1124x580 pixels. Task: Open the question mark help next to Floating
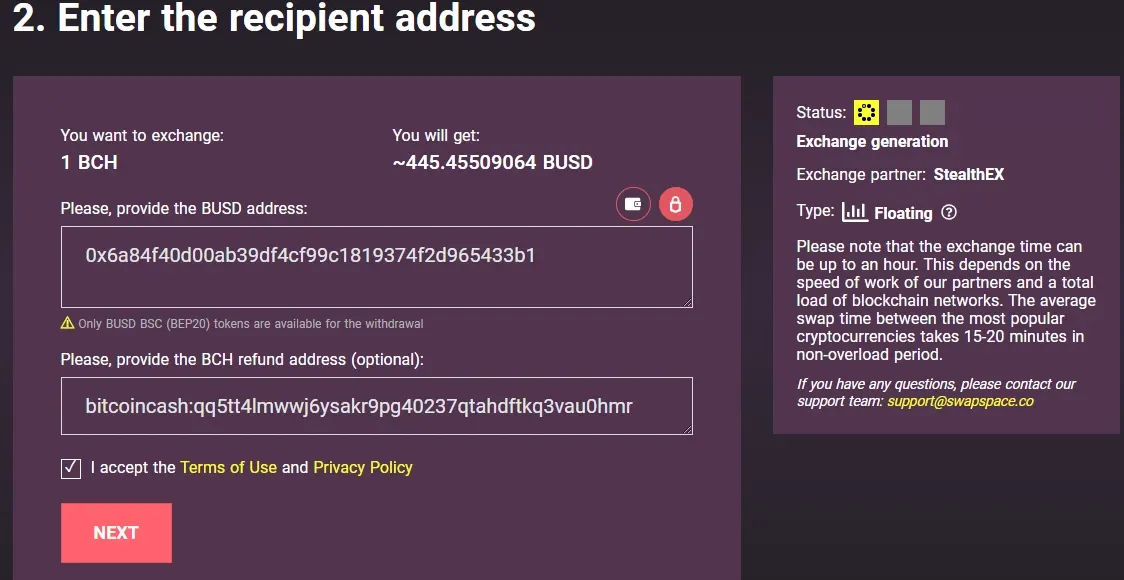[949, 212]
